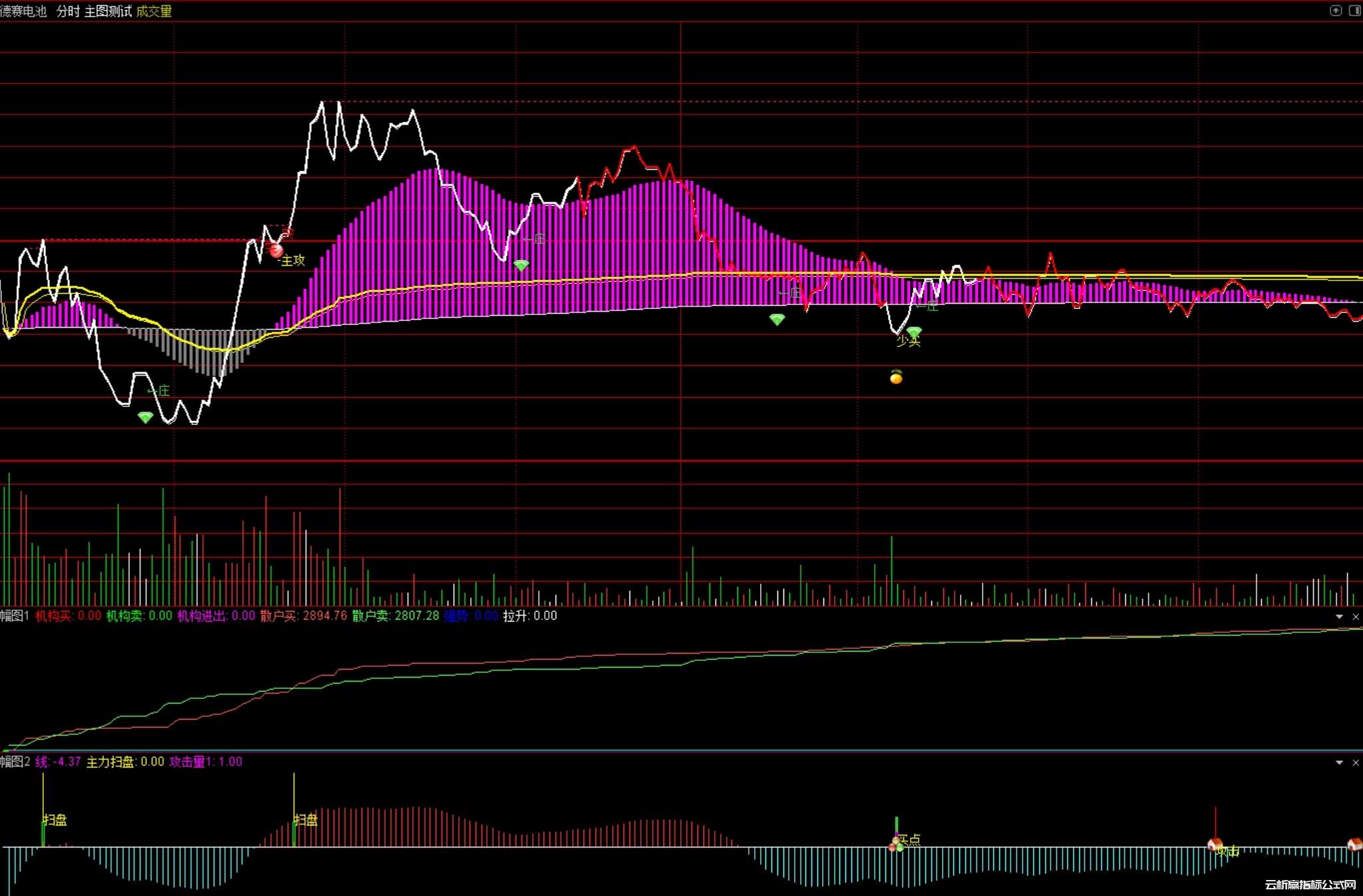1363x896 pixels.
Task: Select the 成交量 label in header
Action: tap(154, 11)
